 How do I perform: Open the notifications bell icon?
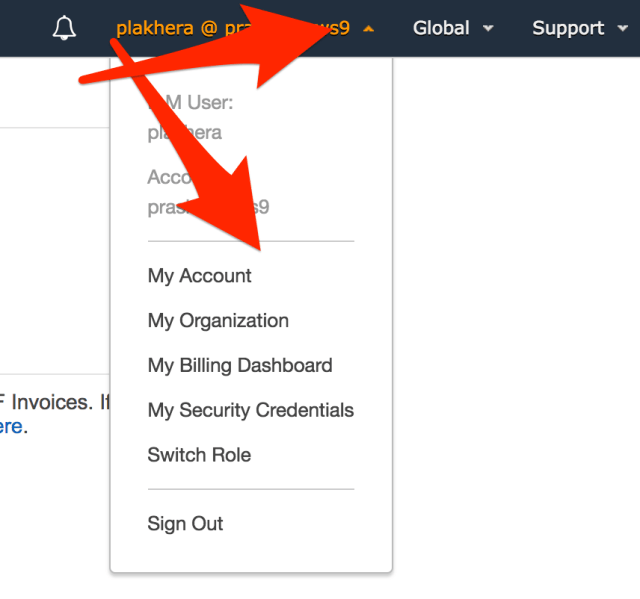pyautogui.click(x=64, y=29)
